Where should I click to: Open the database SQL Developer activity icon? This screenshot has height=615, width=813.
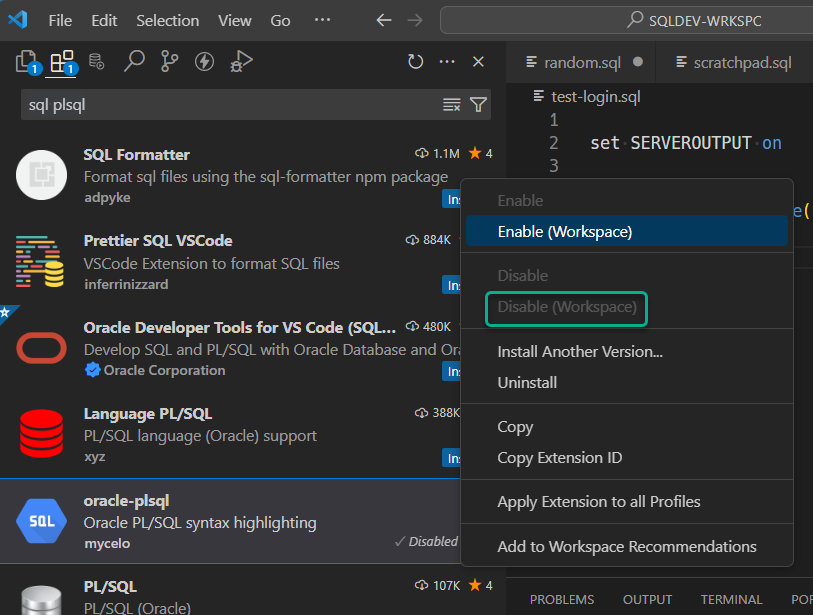(96, 61)
